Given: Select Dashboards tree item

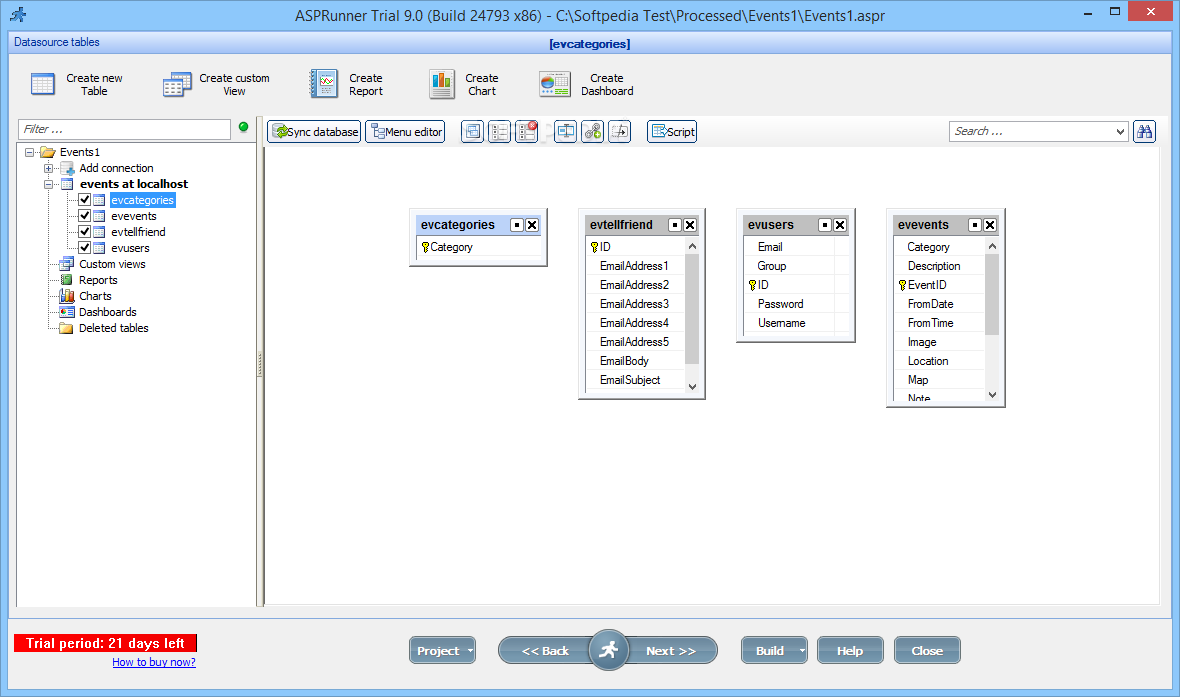Looking at the screenshot, I should click(108, 312).
